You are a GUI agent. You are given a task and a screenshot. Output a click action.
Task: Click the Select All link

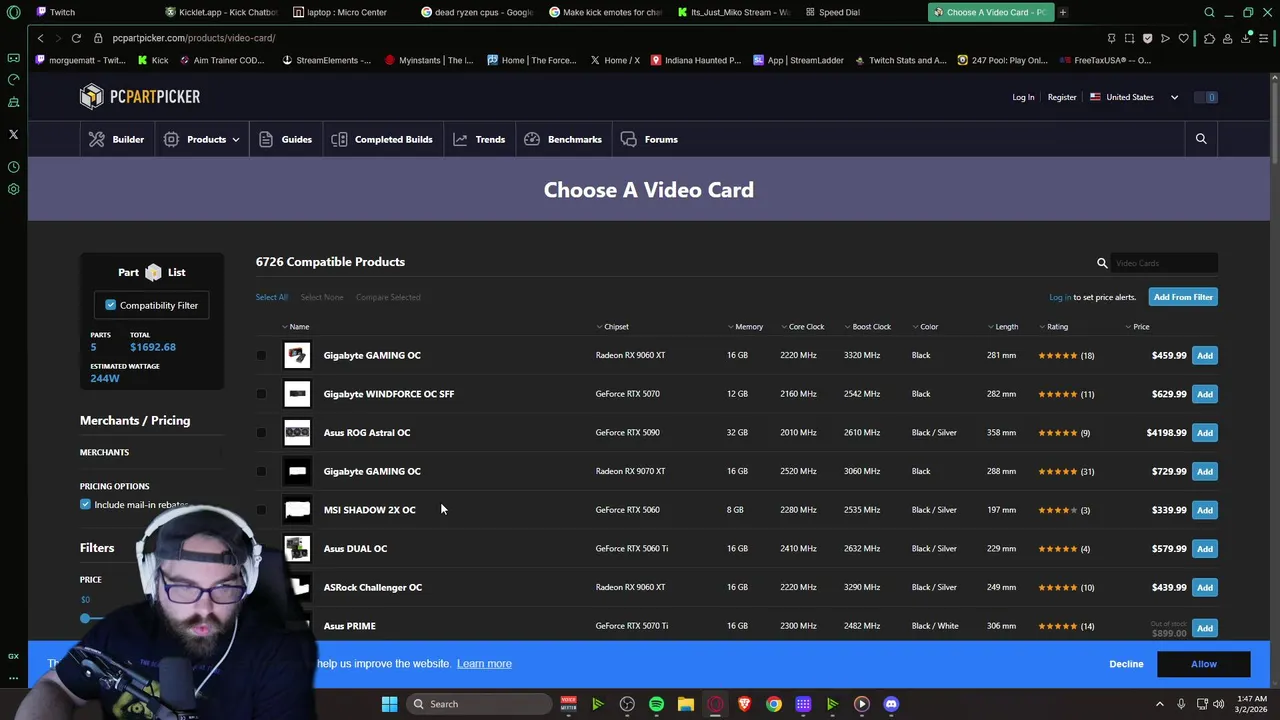pyautogui.click(x=271, y=297)
